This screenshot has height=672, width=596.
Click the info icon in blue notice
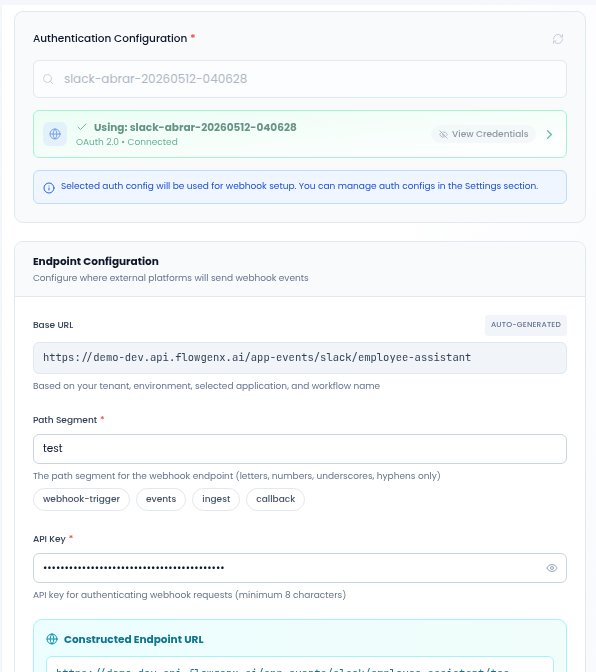49,188
